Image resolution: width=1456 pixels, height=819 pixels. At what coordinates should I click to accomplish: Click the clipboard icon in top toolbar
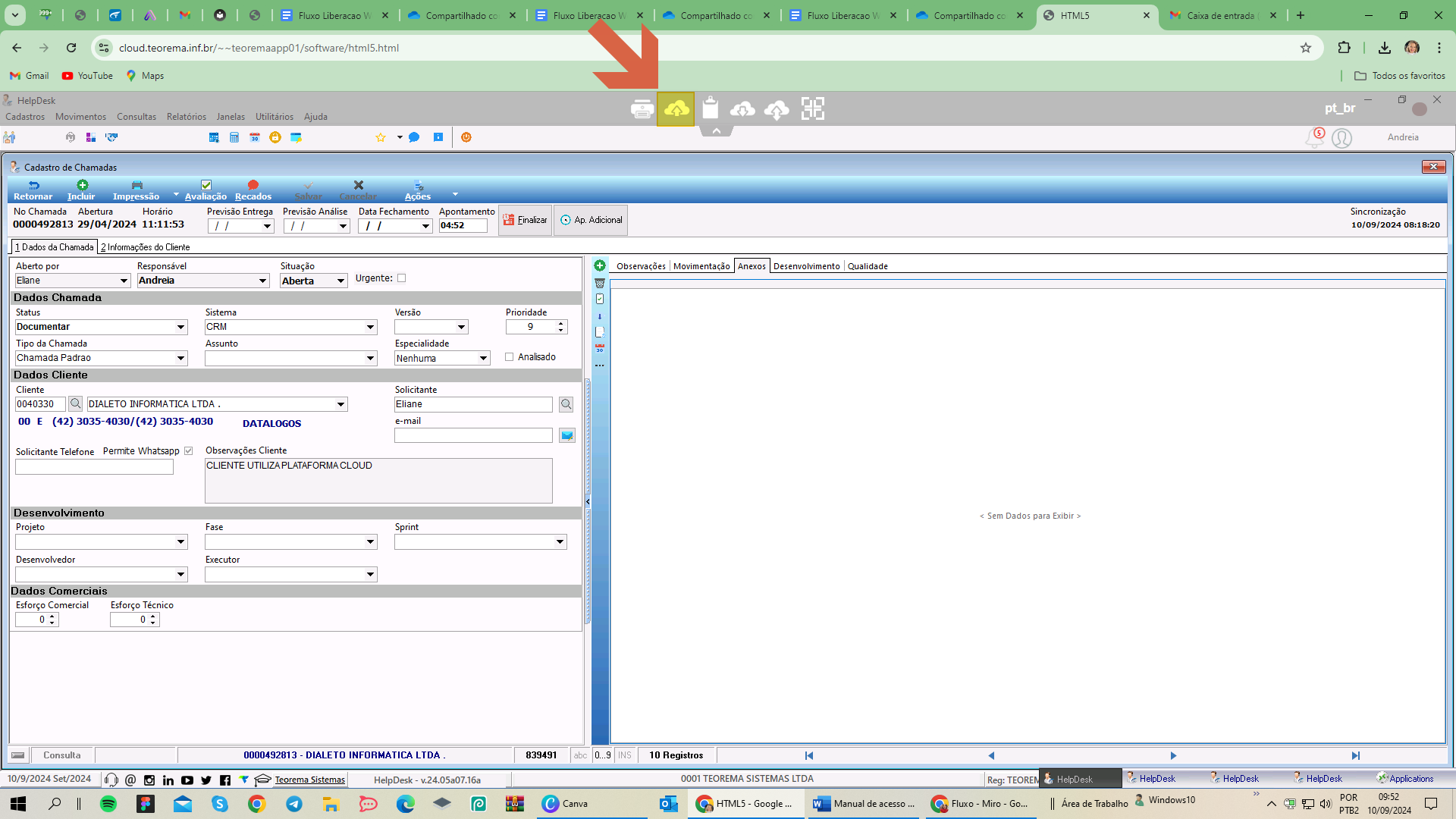(x=710, y=108)
